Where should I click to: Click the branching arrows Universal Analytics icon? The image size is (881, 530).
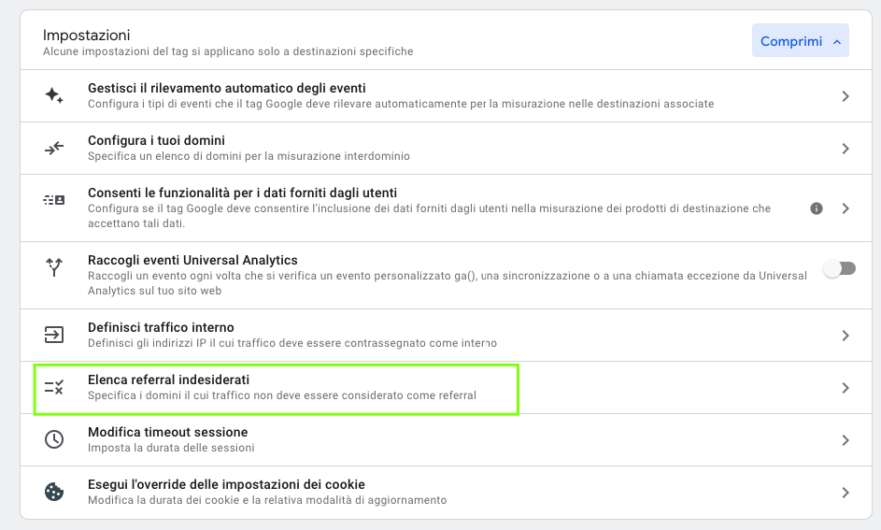coord(54,268)
